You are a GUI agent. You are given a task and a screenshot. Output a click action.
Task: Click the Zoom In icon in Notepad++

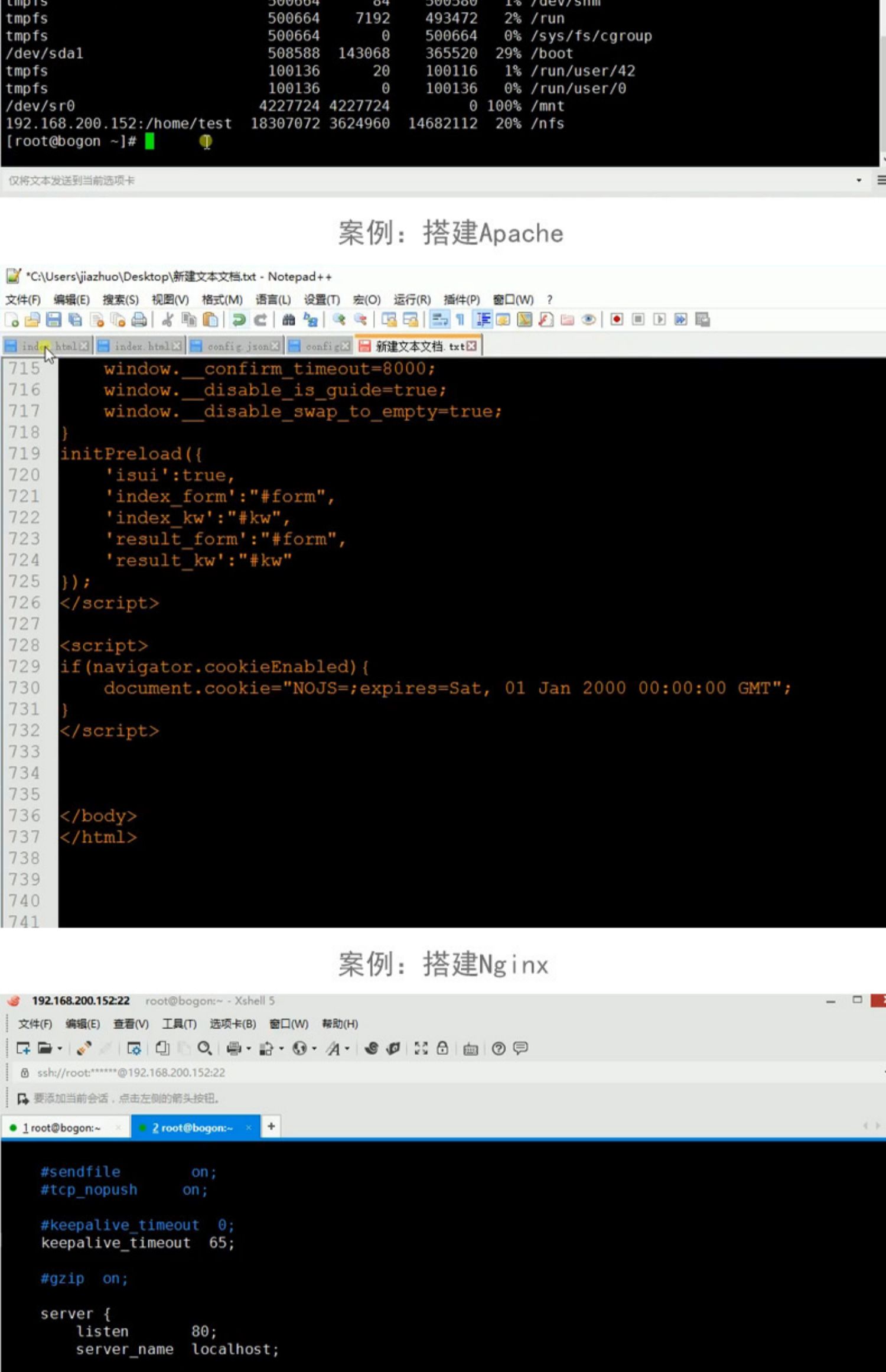tap(339, 320)
